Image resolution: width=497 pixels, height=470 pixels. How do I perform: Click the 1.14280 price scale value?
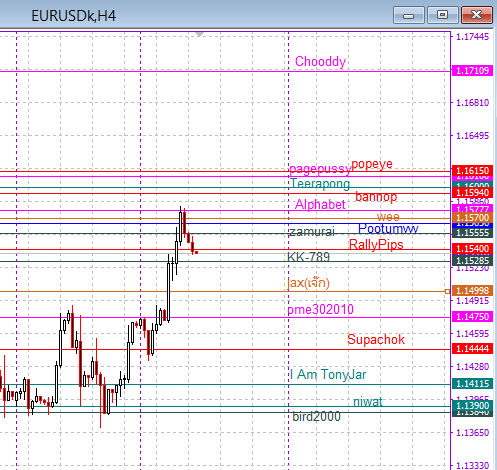[x=472, y=367]
